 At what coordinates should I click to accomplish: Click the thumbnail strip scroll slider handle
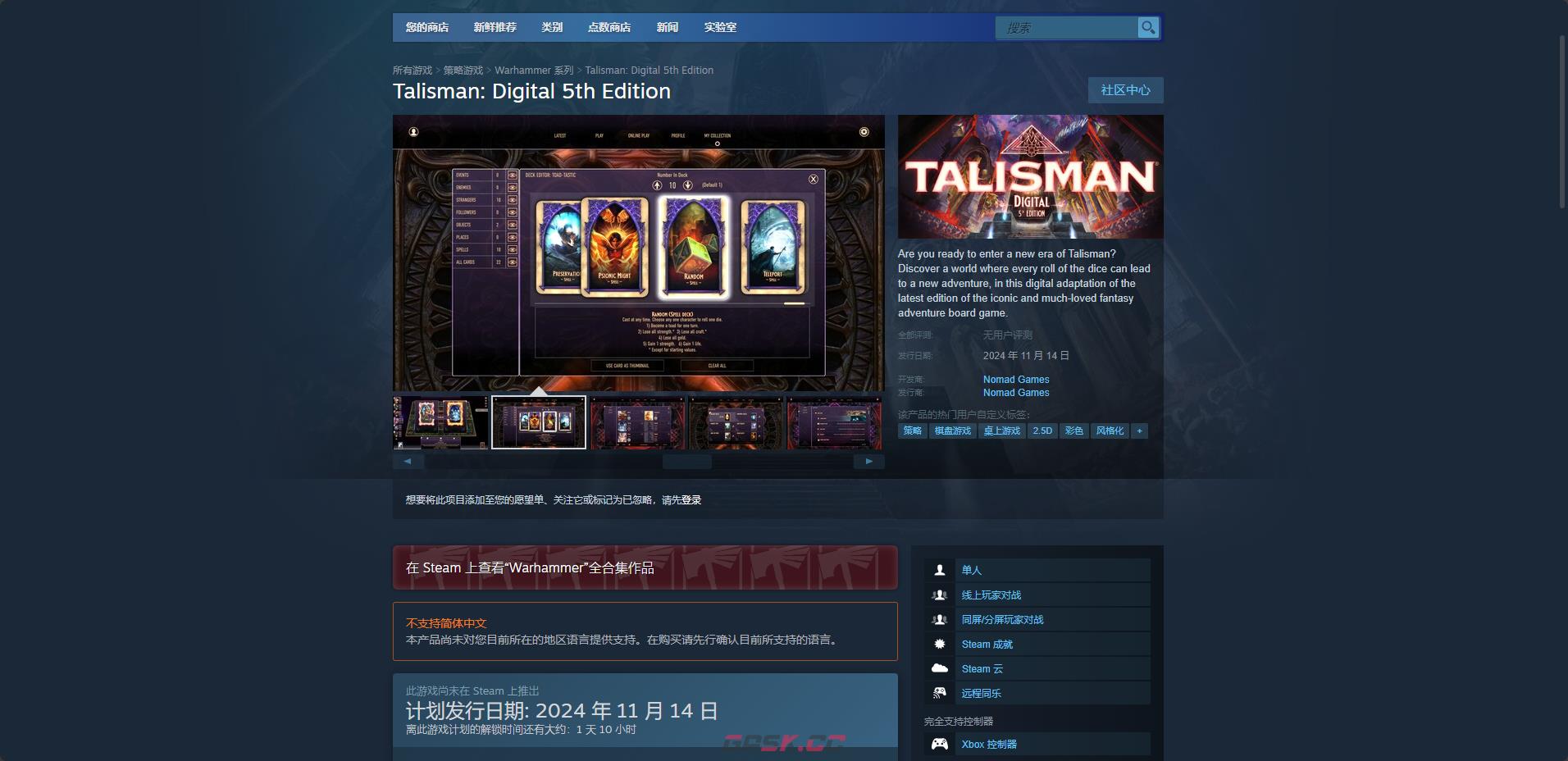tap(687, 461)
